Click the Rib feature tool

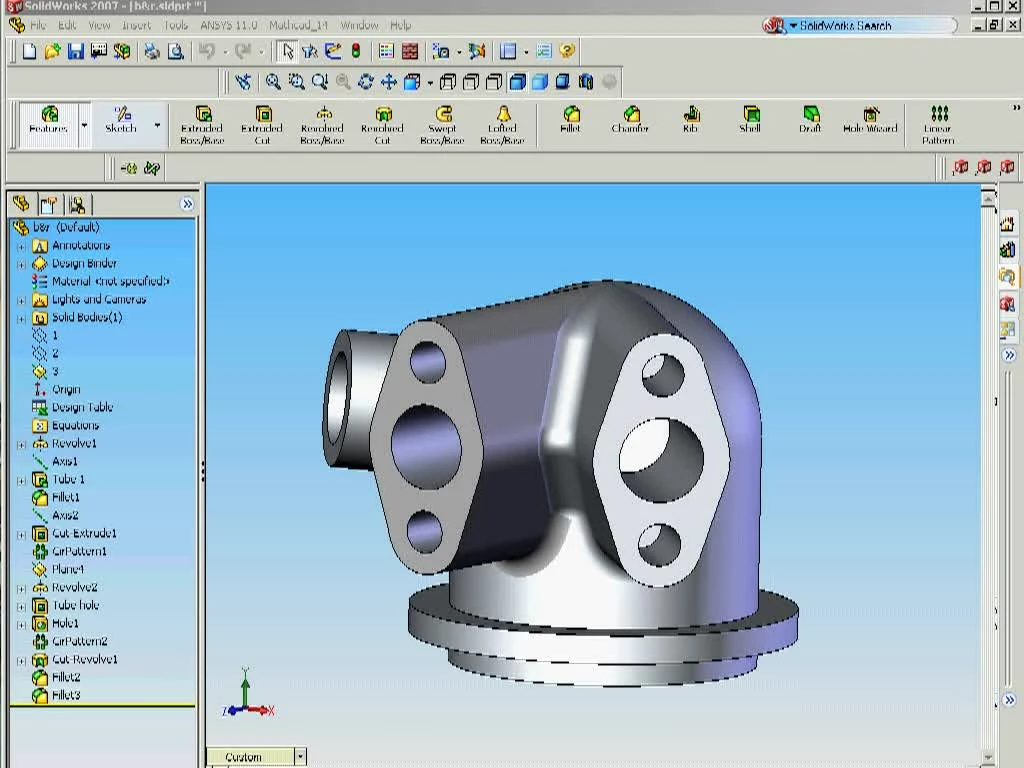(x=690, y=120)
